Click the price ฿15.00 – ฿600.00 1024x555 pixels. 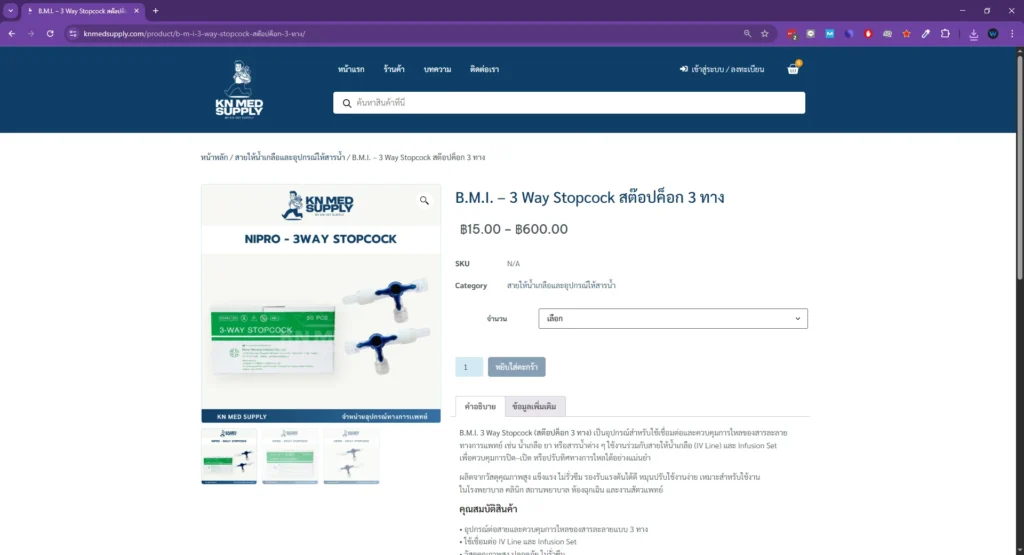pos(514,229)
